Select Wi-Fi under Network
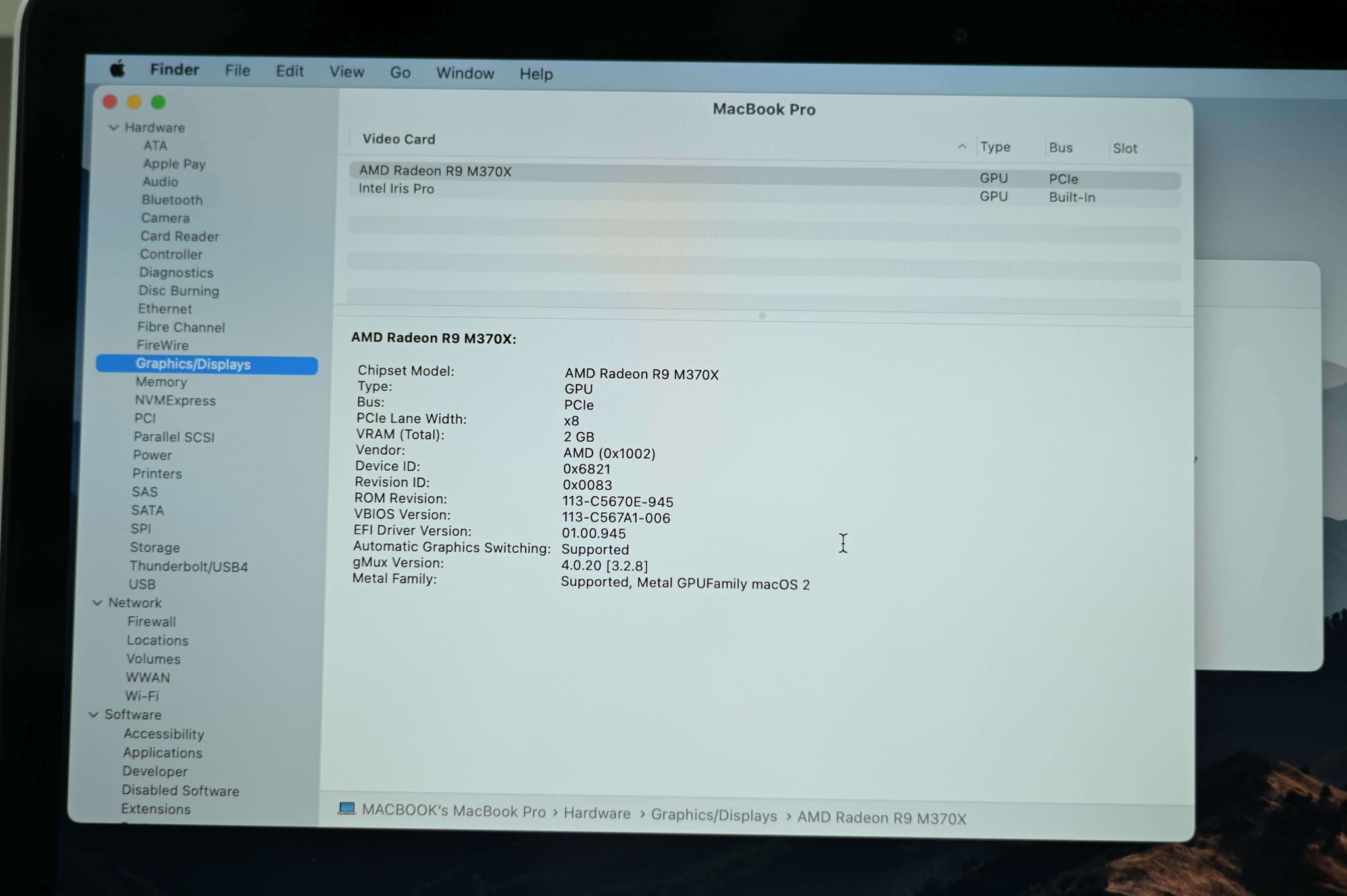This screenshot has width=1347, height=896. tap(142, 696)
